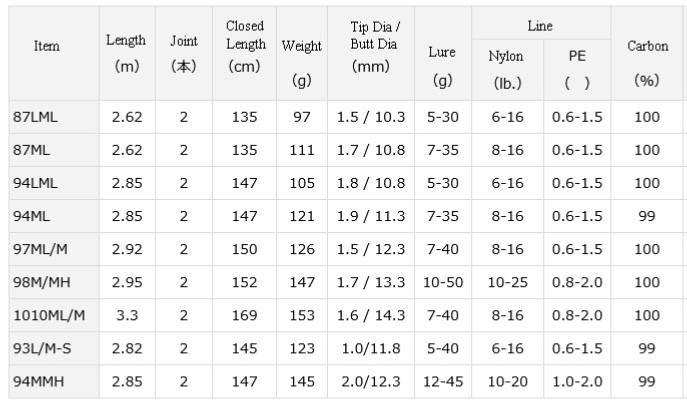Click the Lure (g) header
Screen dimensions: 687x403
(443, 53)
